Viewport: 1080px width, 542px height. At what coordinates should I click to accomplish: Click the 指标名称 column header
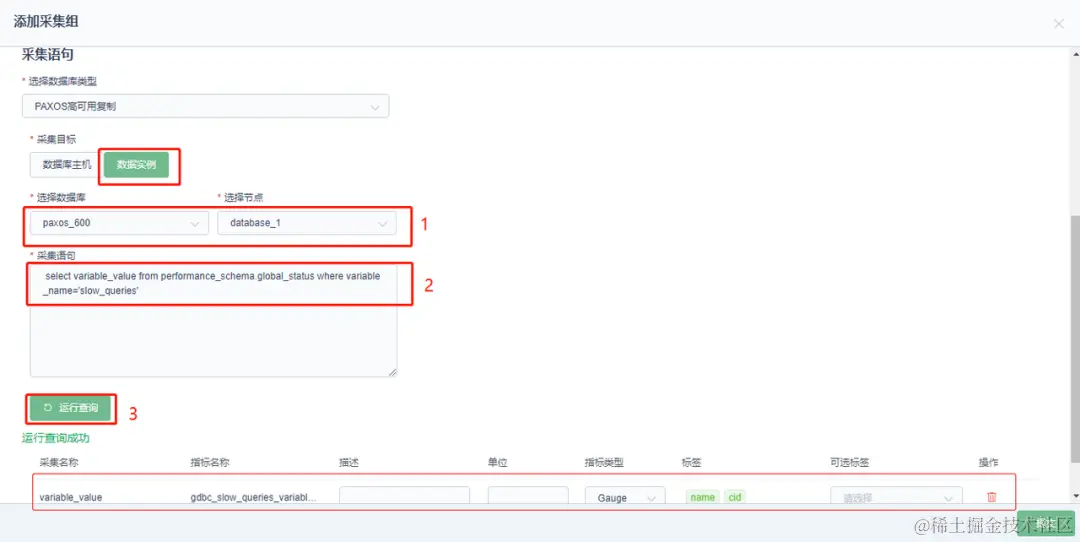pos(210,463)
